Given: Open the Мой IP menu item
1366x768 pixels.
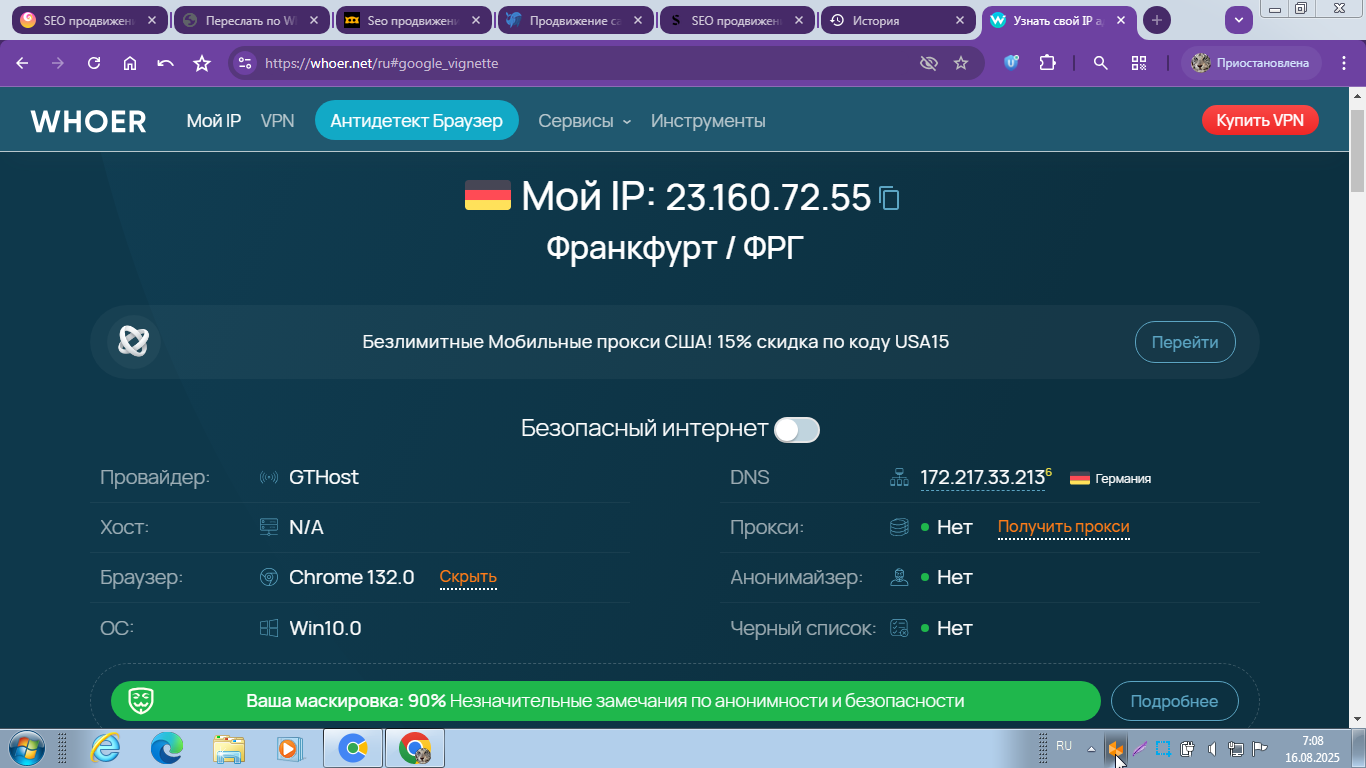Looking at the screenshot, I should point(214,121).
